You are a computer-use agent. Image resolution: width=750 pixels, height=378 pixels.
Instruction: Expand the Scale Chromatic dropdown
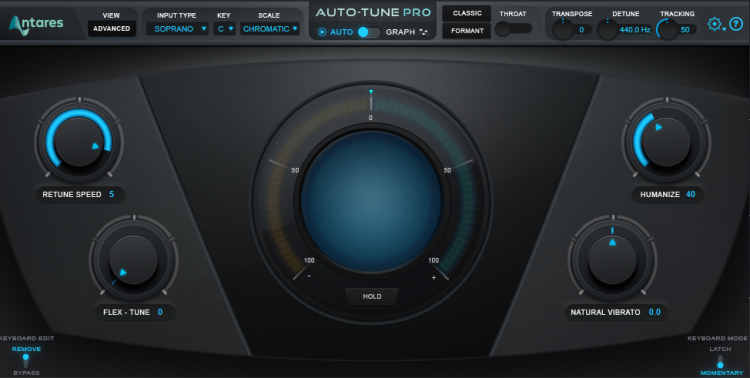[270, 29]
